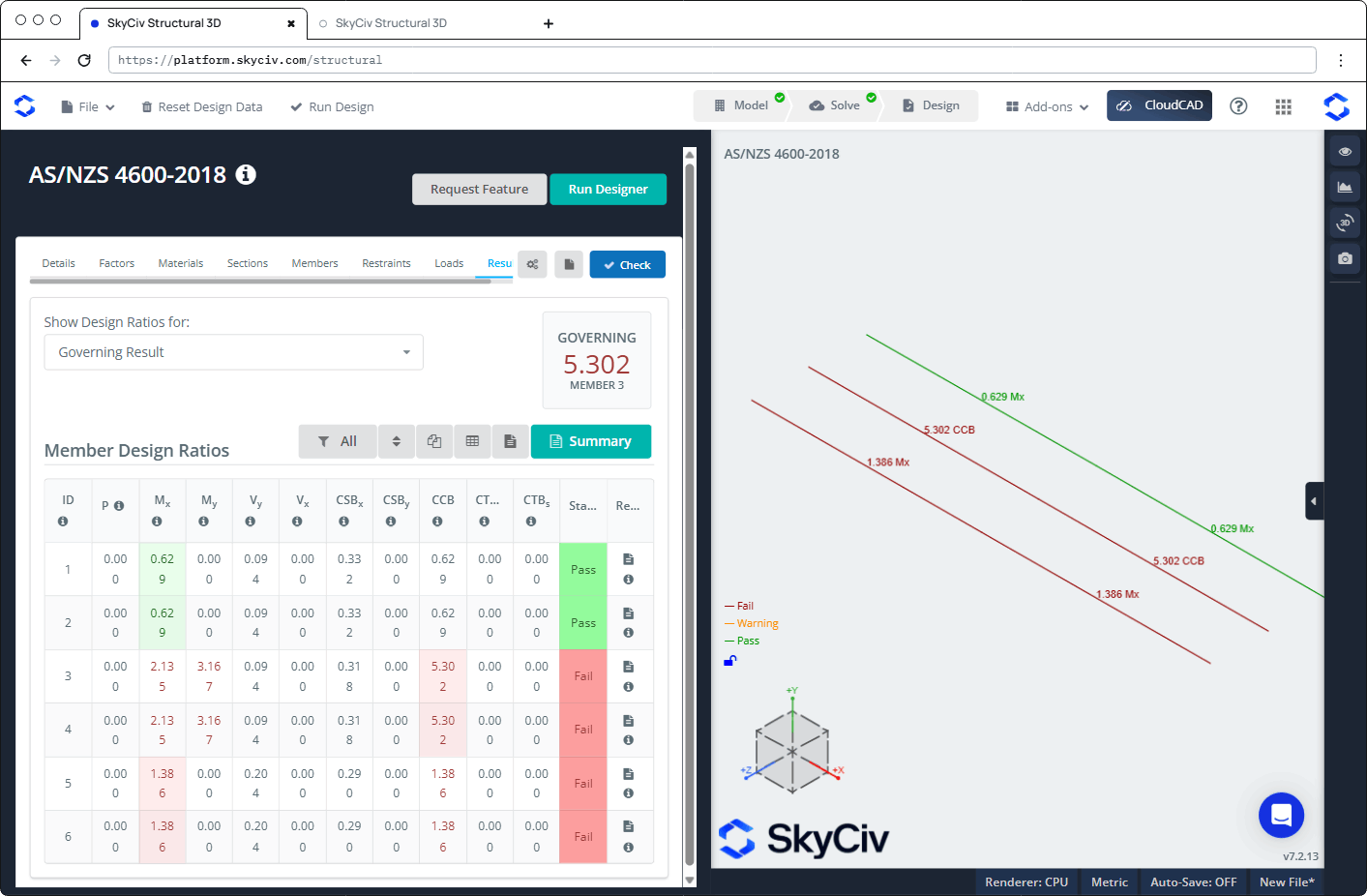Click the help question mark icon

click(1238, 106)
